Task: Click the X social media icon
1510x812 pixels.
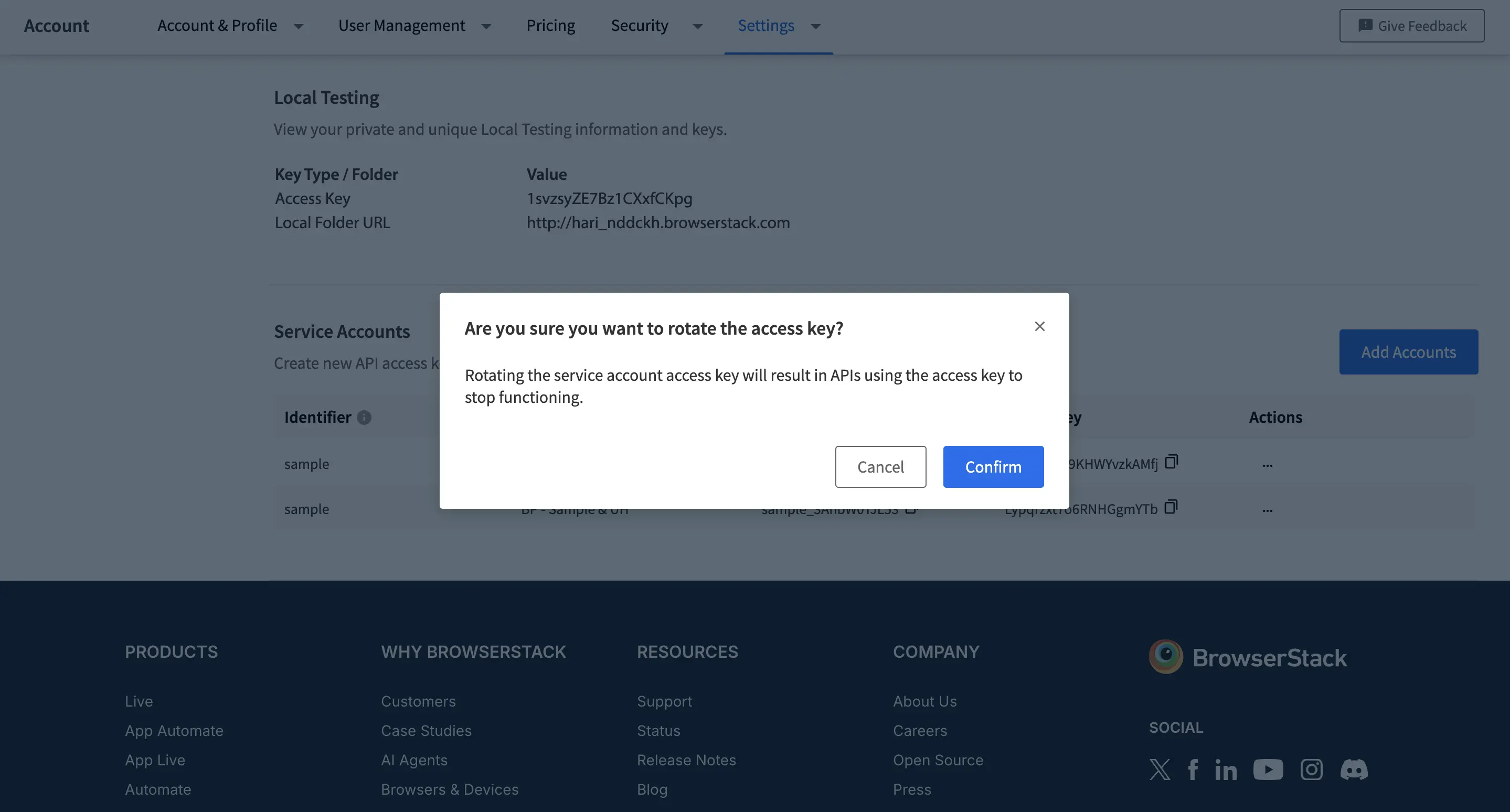Action: [x=1160, y=769]
